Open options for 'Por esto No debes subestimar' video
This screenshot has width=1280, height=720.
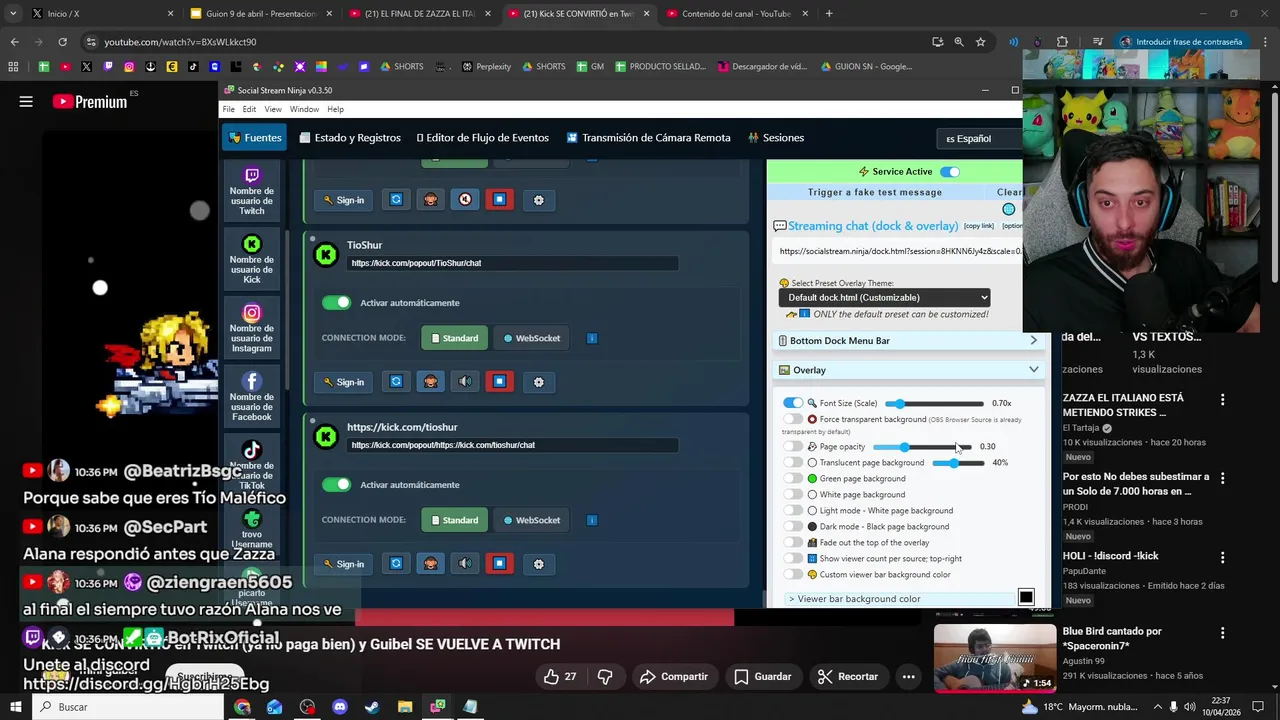pos(1222,479)
